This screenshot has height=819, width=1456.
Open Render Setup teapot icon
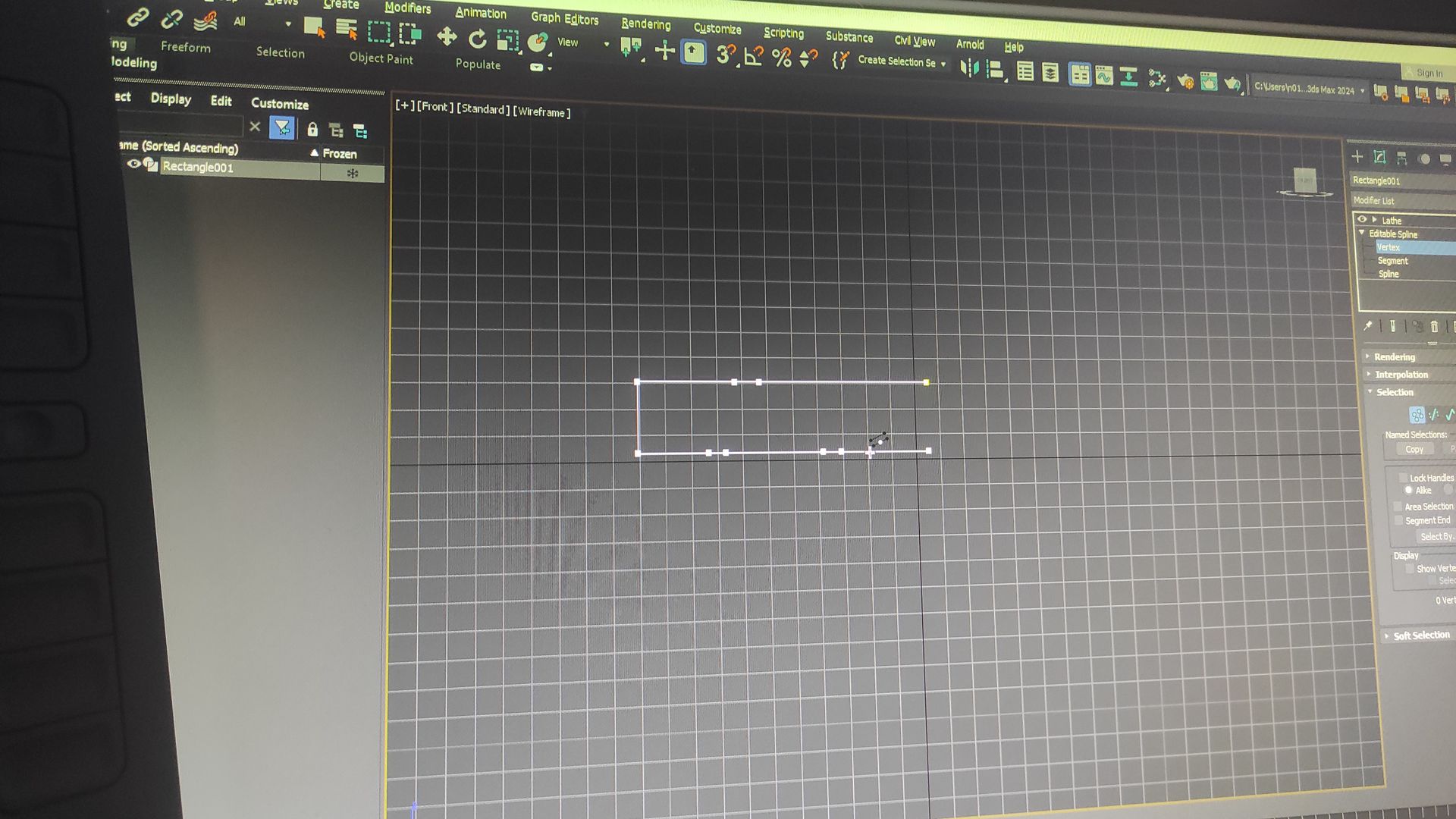point(1185,80)
